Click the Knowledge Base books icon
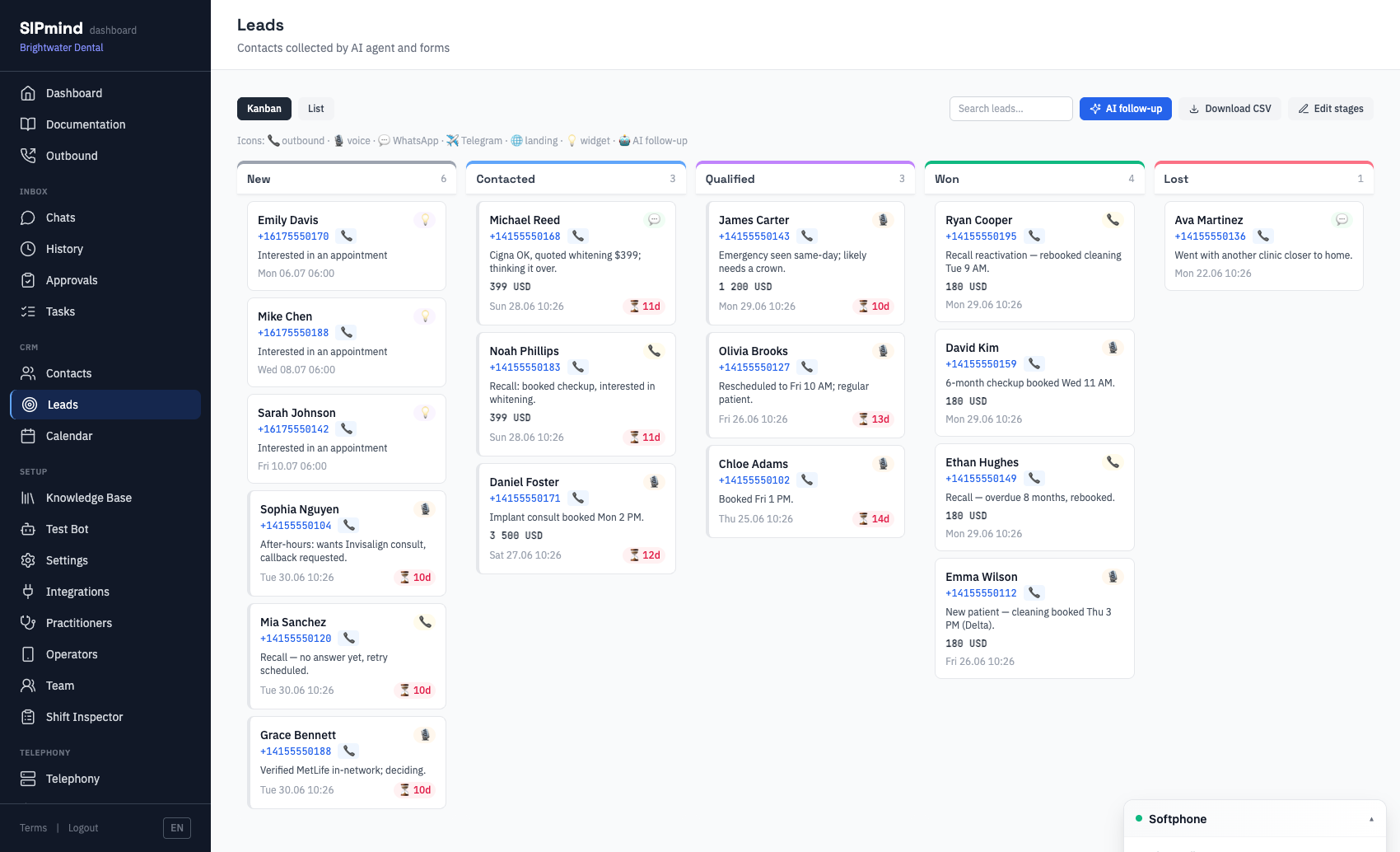Screen dimensions: 1400x852 [28, 498]
